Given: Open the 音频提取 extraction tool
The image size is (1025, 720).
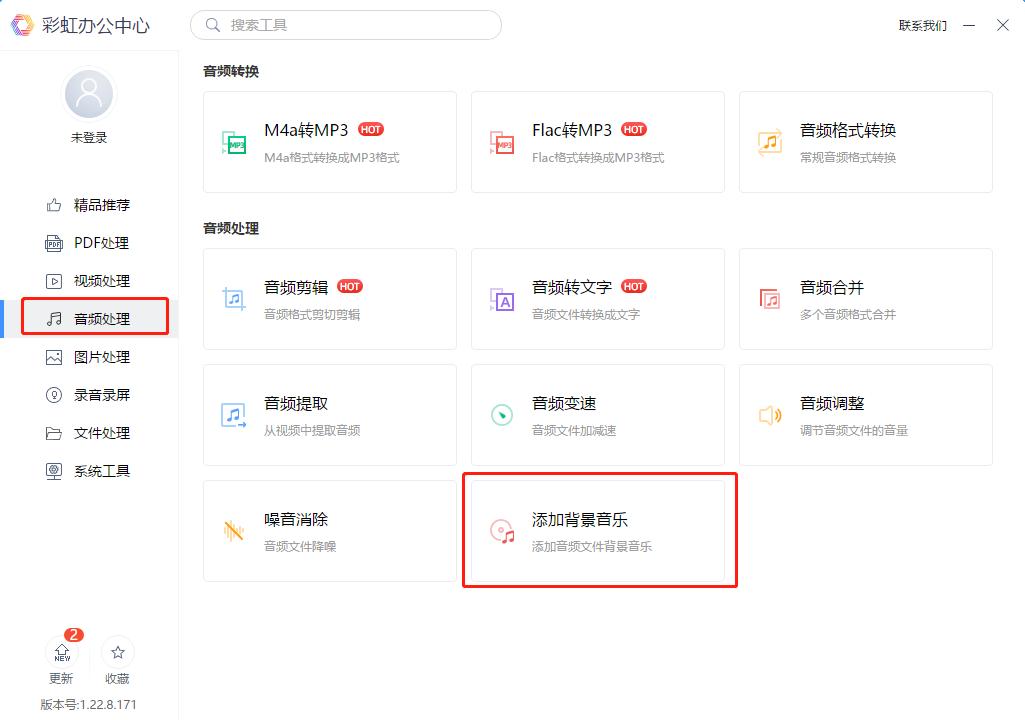Looking at the screenshot, I should 330,414.
